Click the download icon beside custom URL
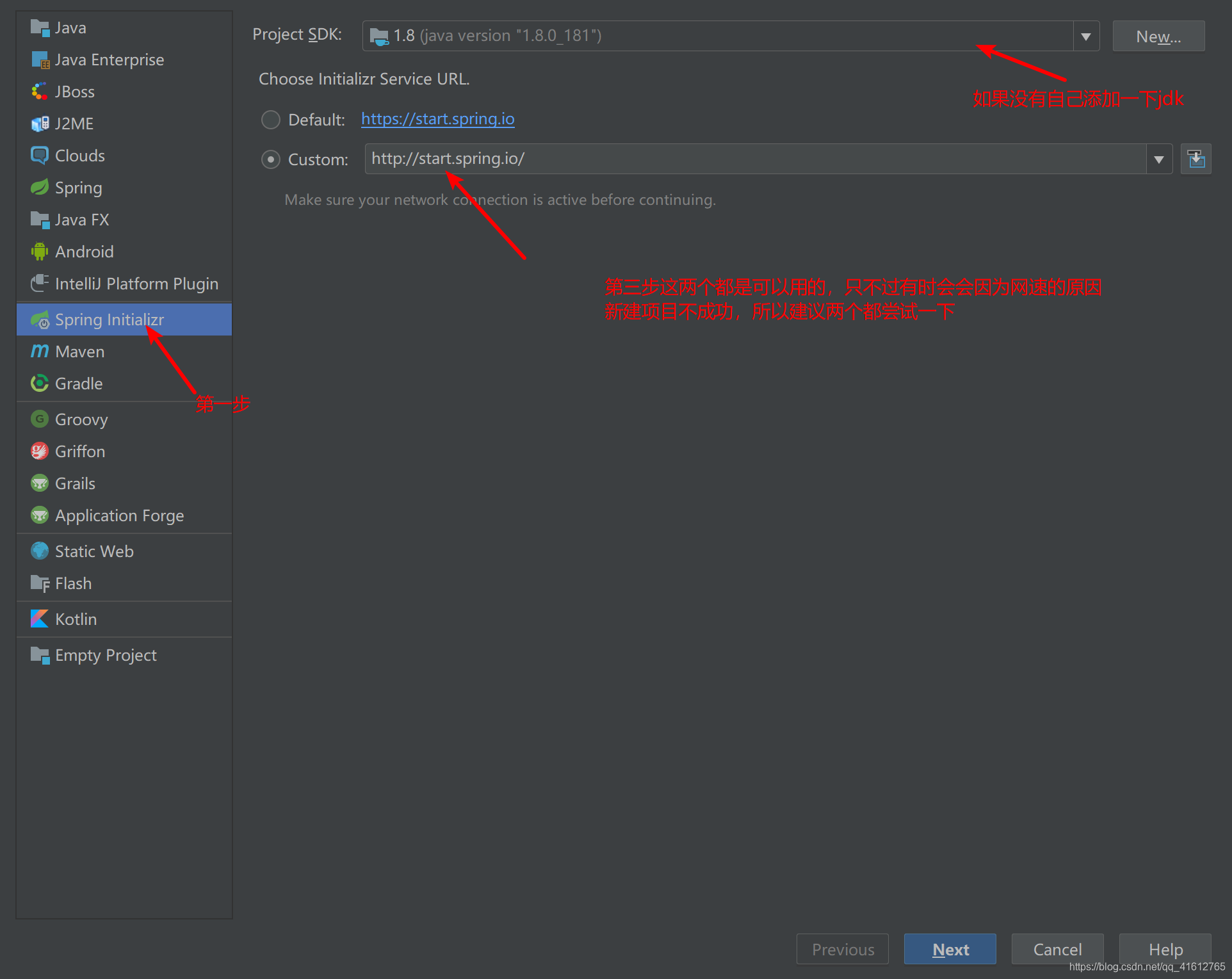 1196,159
